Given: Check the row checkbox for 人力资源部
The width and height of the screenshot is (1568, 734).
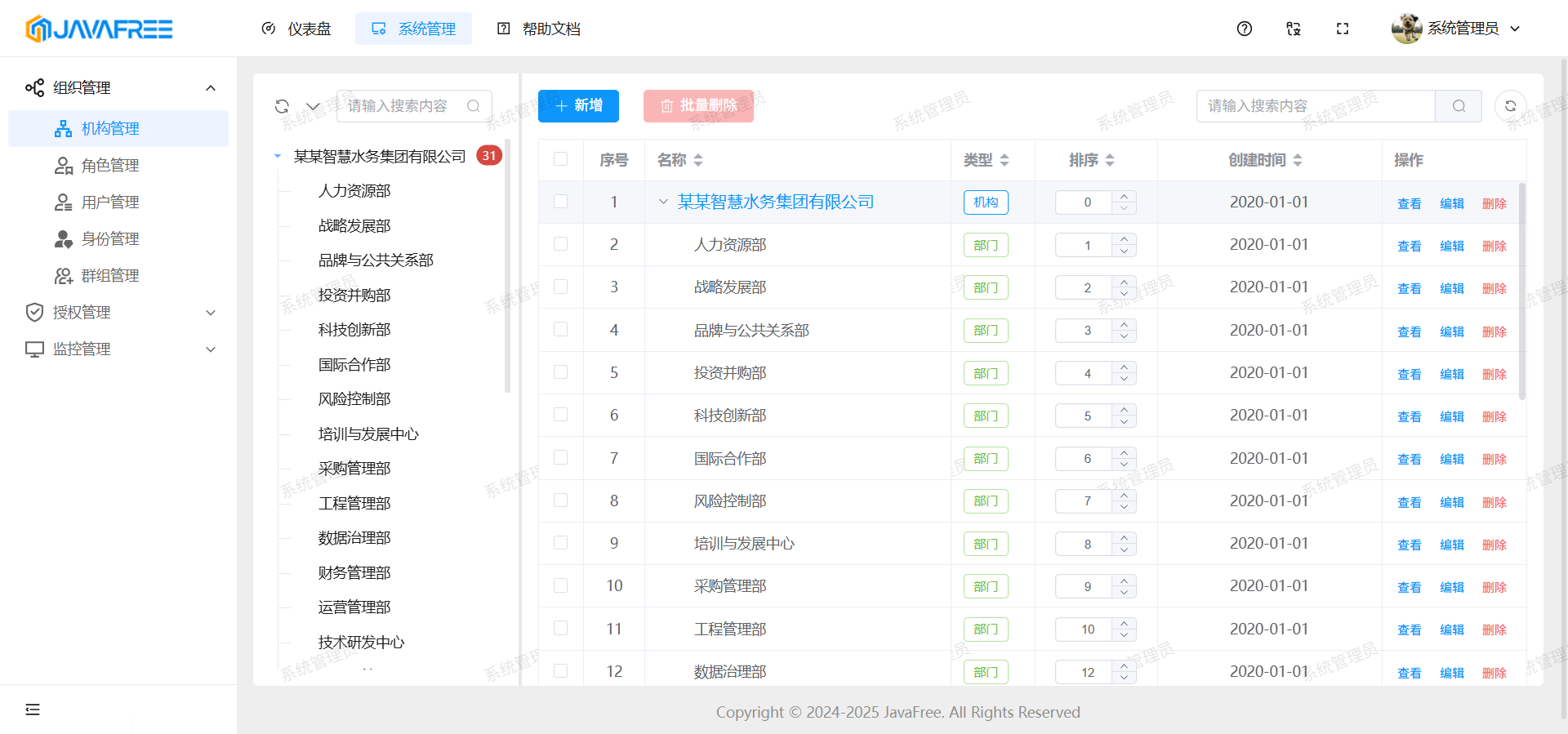Looking at the screenshot, I should (560, 244).
